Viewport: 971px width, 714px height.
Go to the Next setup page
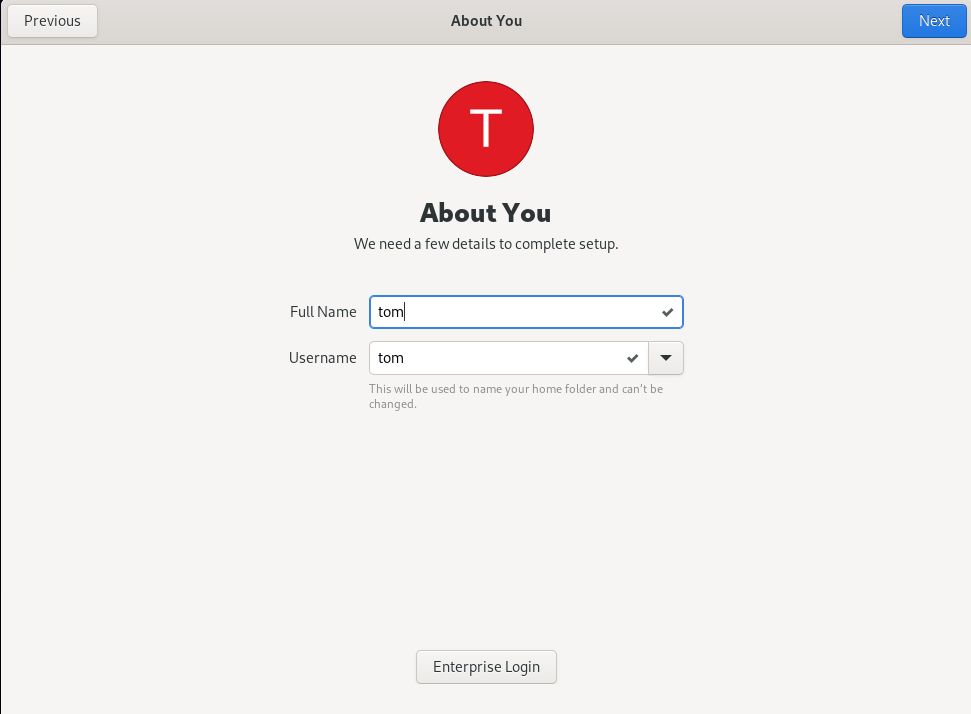[x=934, y=21]
